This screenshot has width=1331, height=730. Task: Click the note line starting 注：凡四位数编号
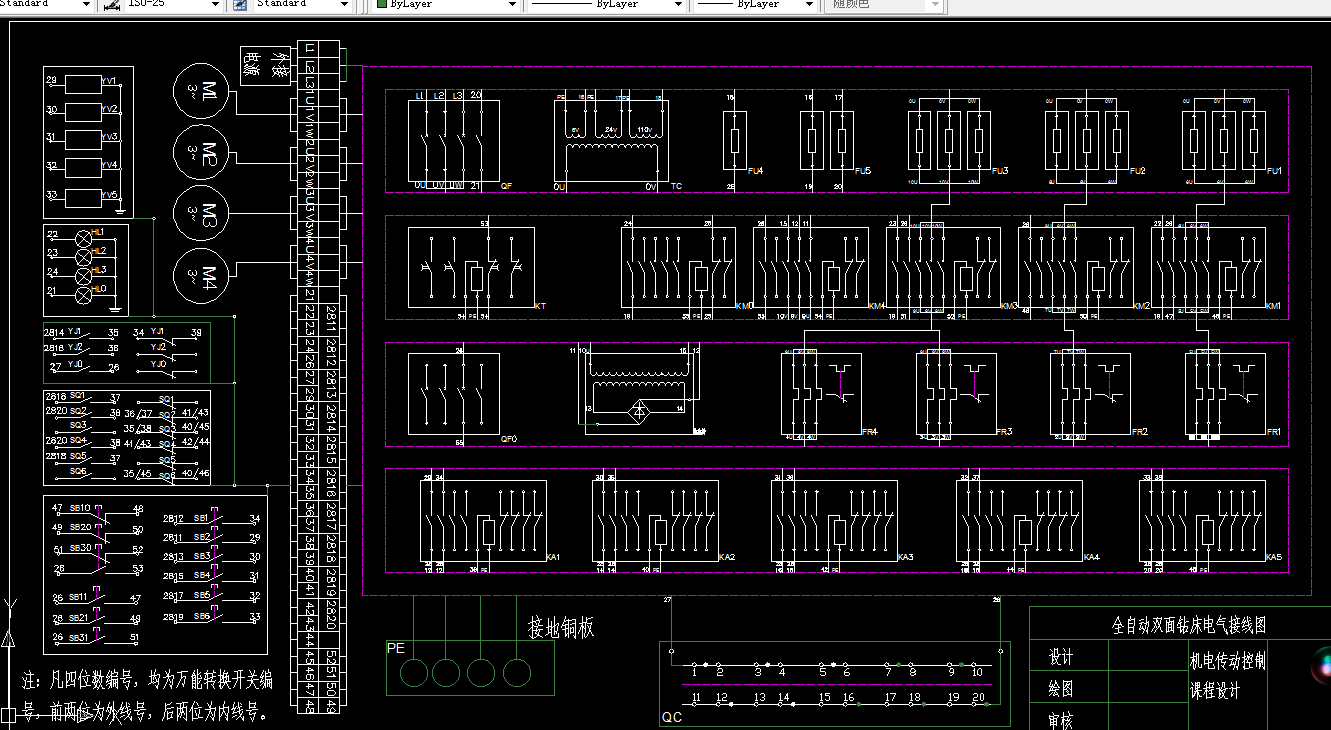click(x=147, y=682)
